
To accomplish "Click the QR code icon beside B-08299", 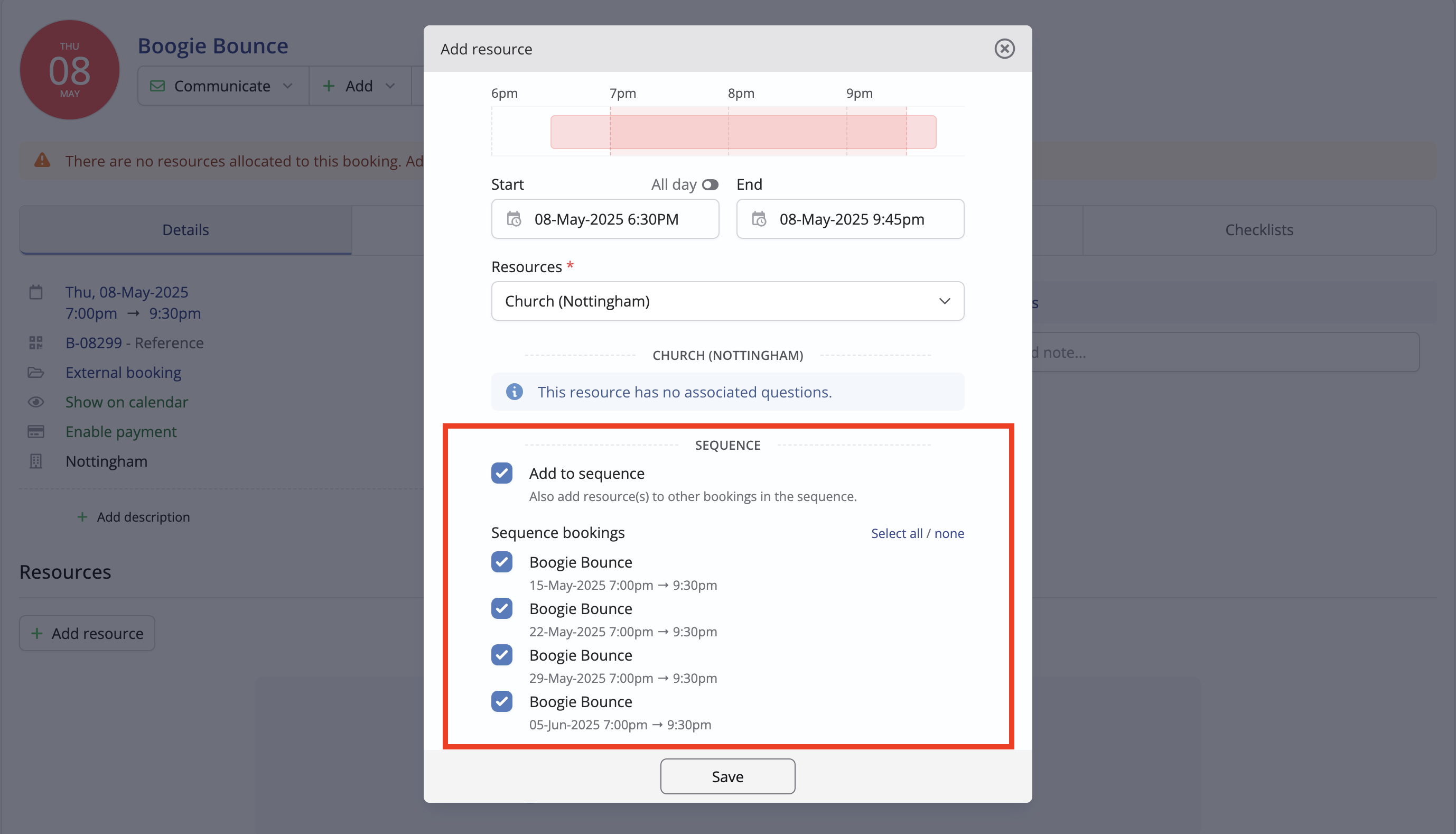I will 35,342.
